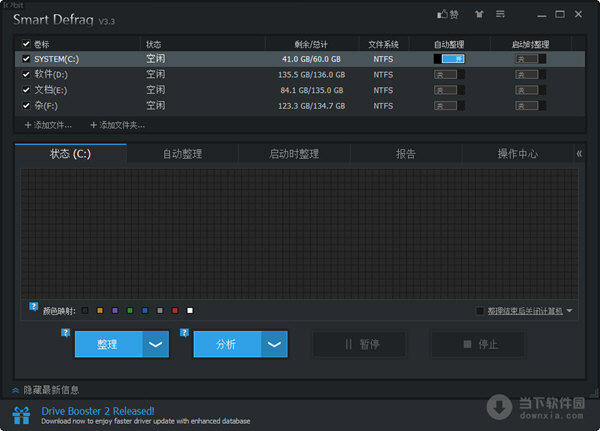
Task: Select the SYSTEM(C:) drive row label
Action: pos(57,59)
